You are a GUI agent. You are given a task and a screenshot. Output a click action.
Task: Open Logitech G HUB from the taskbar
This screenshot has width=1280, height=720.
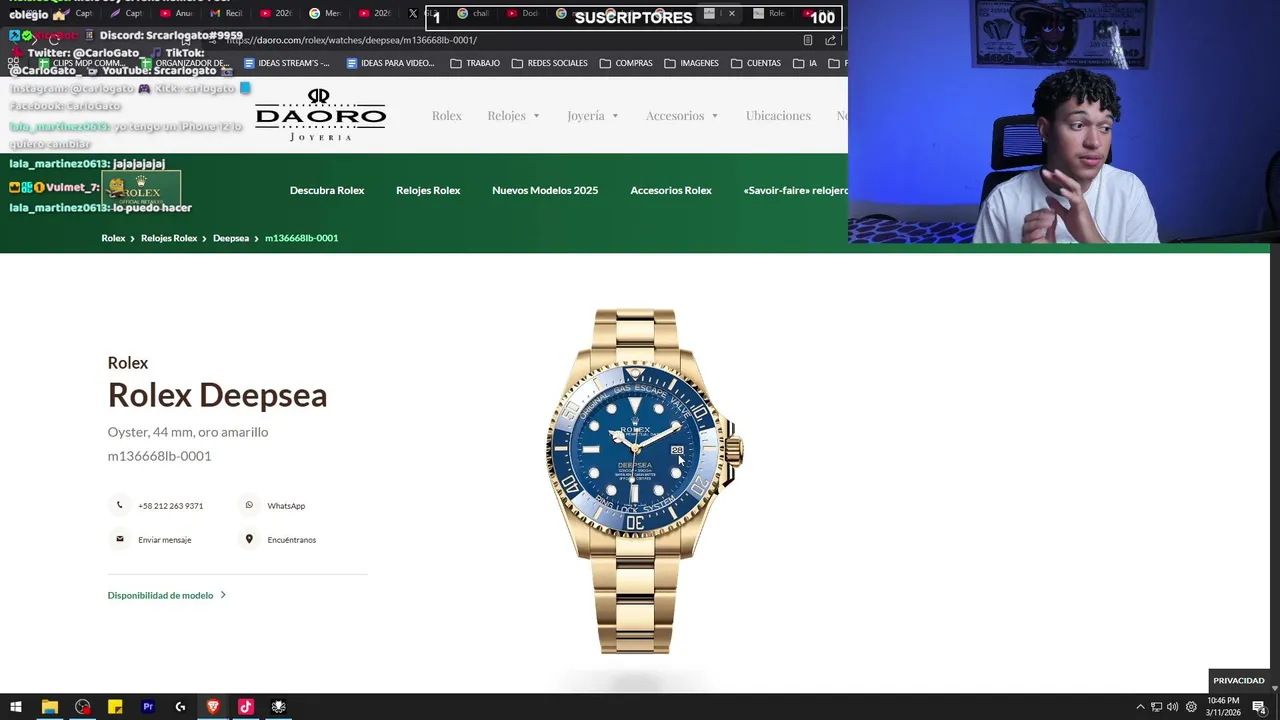coord(180,707)
